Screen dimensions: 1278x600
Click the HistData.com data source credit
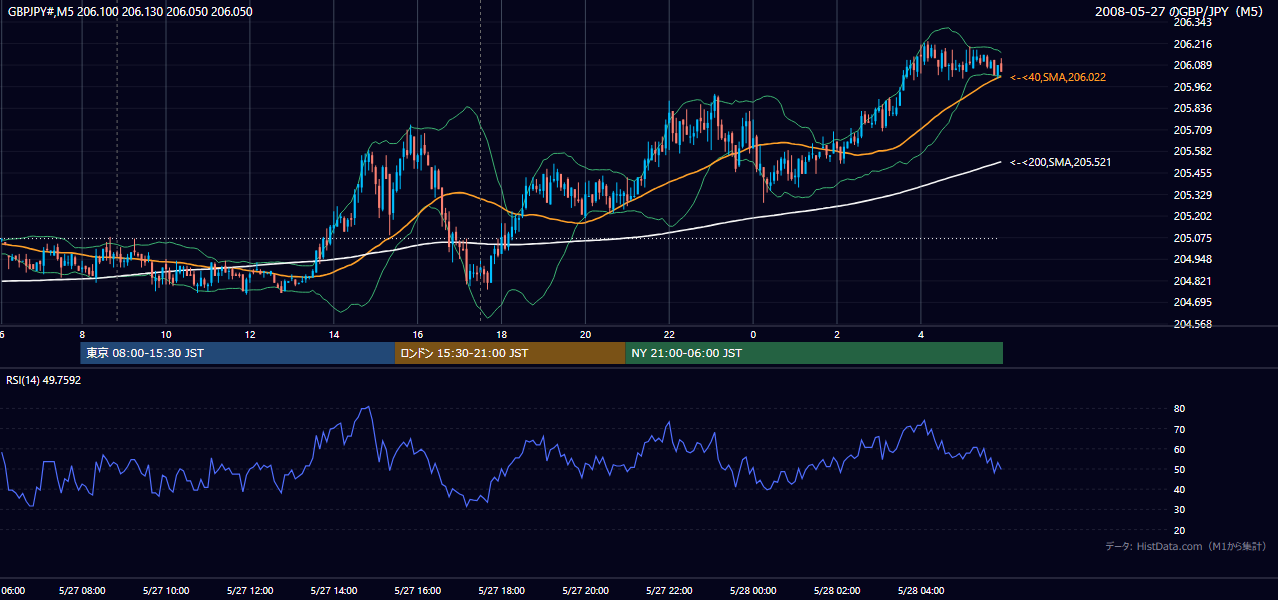coord(1186,546)
